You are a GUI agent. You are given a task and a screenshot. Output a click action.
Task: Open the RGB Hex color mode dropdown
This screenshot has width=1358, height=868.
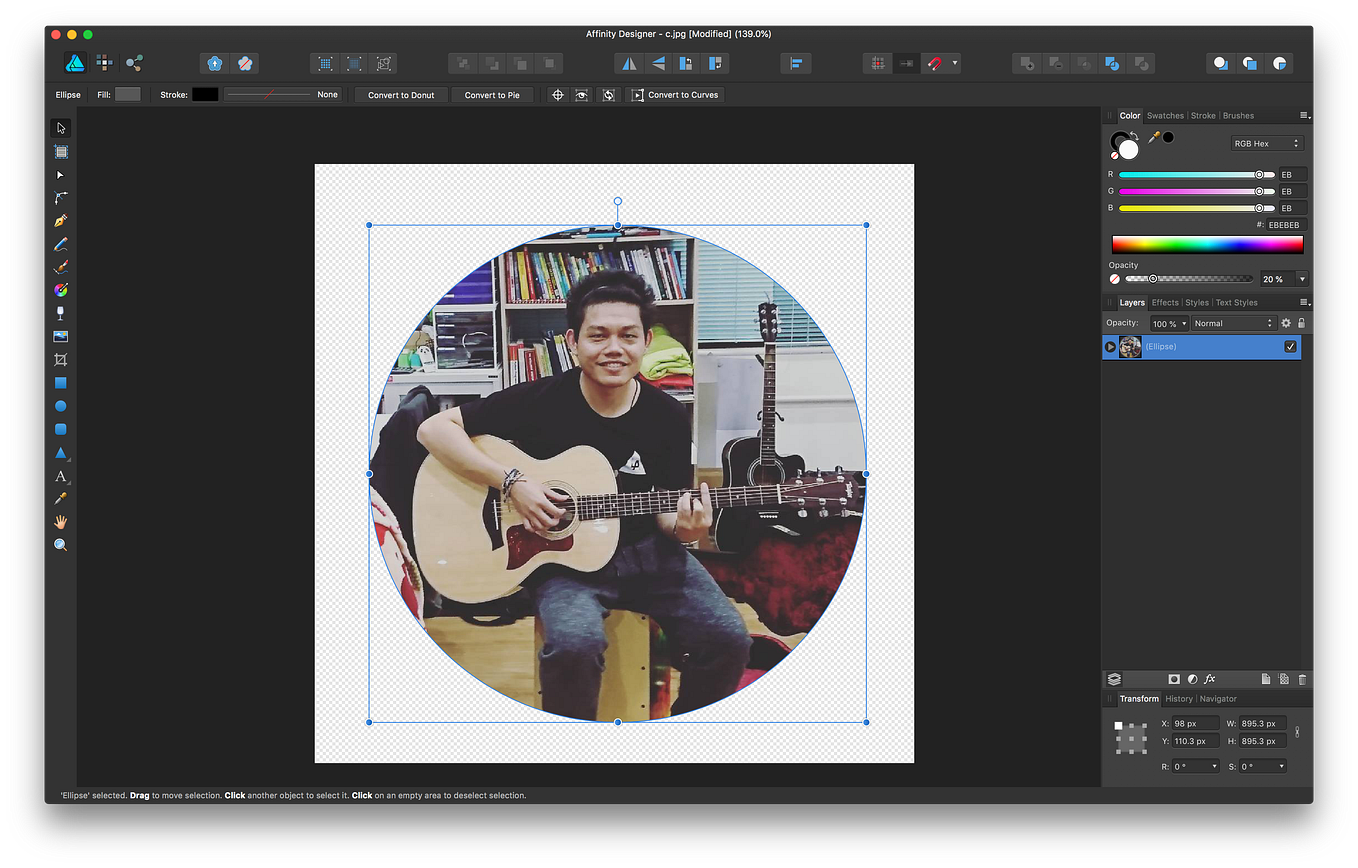[1266, 143]
